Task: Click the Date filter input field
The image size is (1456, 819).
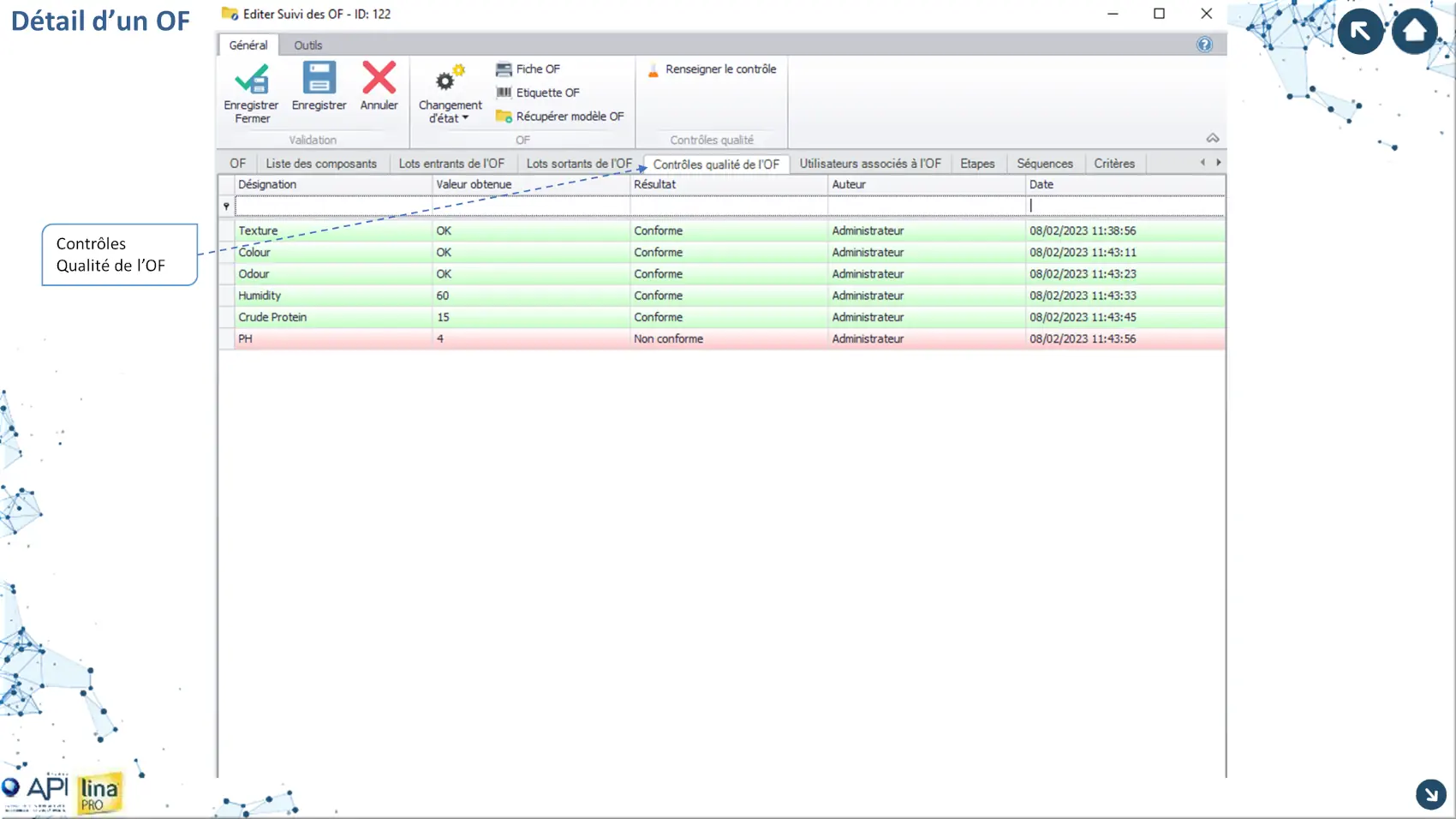Action: (x=1125, y=206)
